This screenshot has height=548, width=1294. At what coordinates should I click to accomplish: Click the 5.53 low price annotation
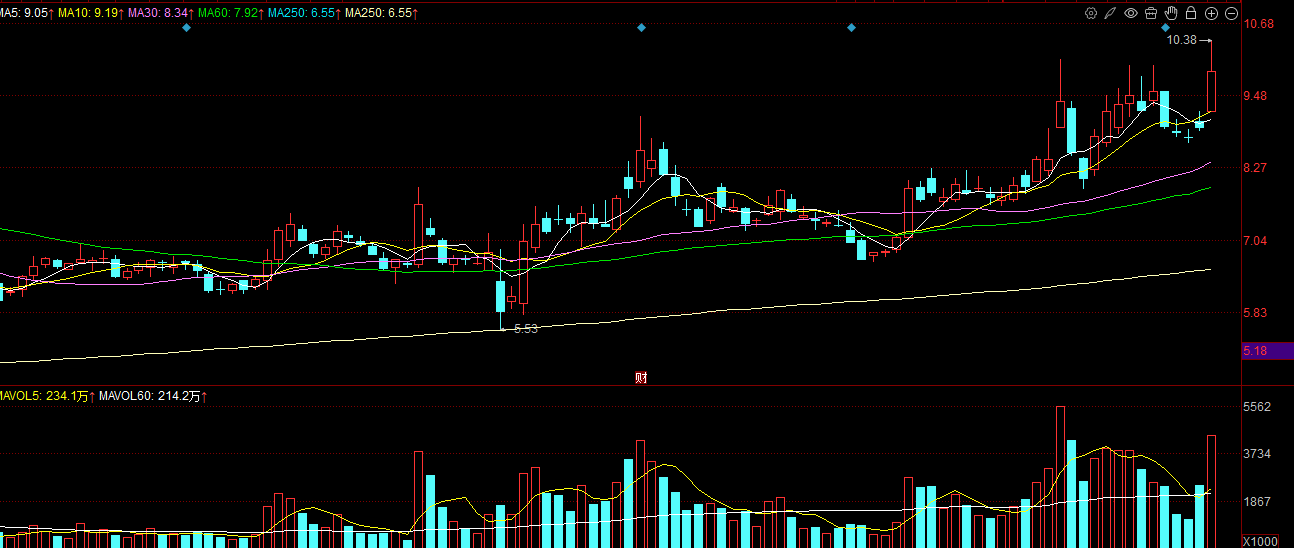pyautogui.click(x=526, y=328)
